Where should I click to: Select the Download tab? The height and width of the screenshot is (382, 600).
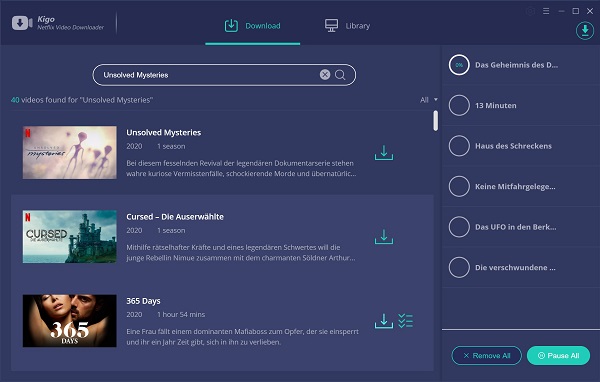(x=253, y=26)
